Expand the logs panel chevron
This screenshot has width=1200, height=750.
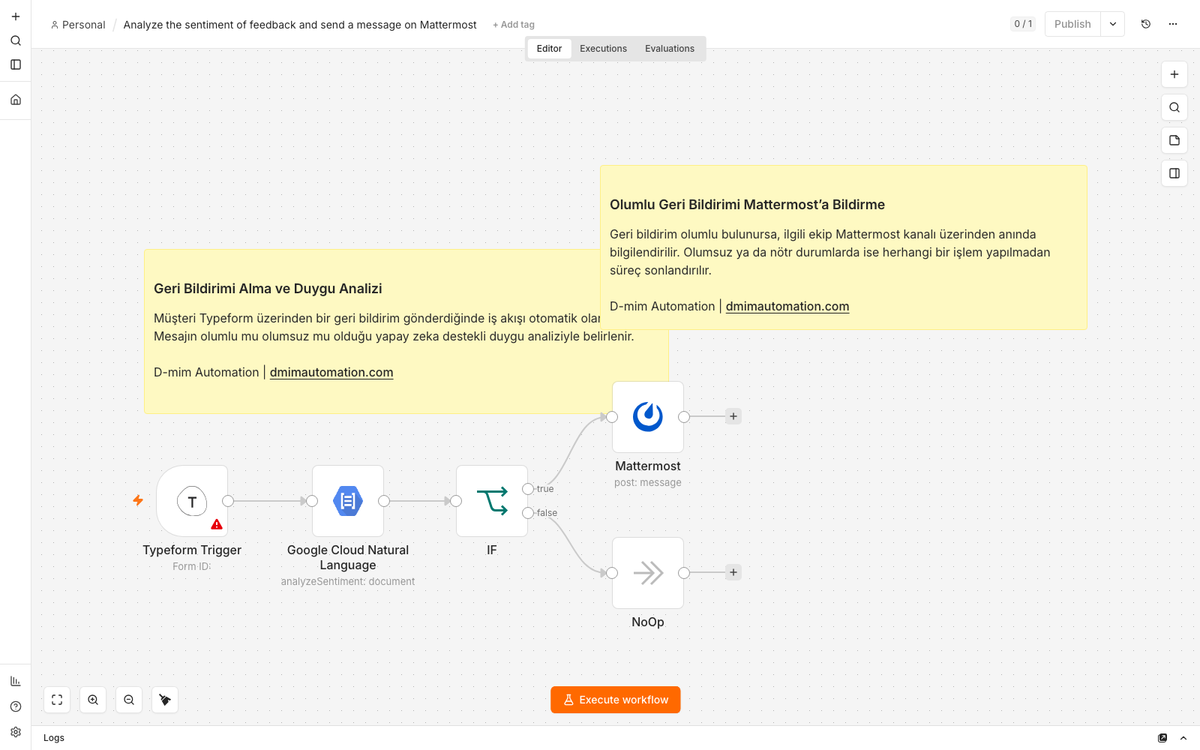pos(1182,738)
